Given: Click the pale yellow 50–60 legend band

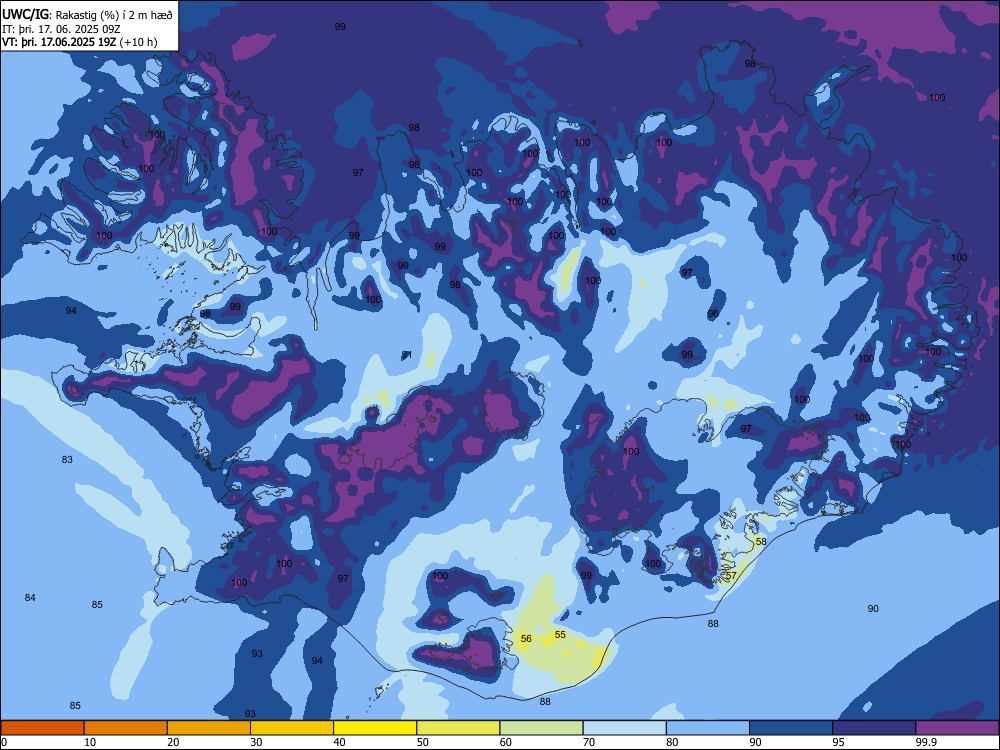Looking at the screenshot, I should (458, 728).
